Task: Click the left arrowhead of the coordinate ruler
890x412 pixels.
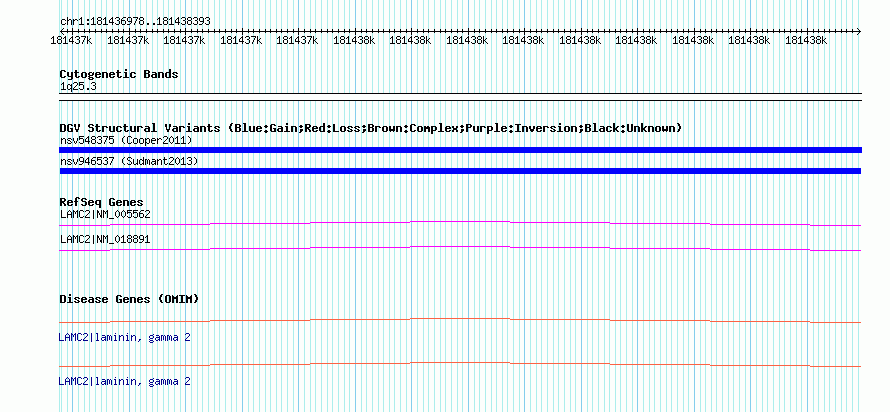Action: (x=62, y=31)
